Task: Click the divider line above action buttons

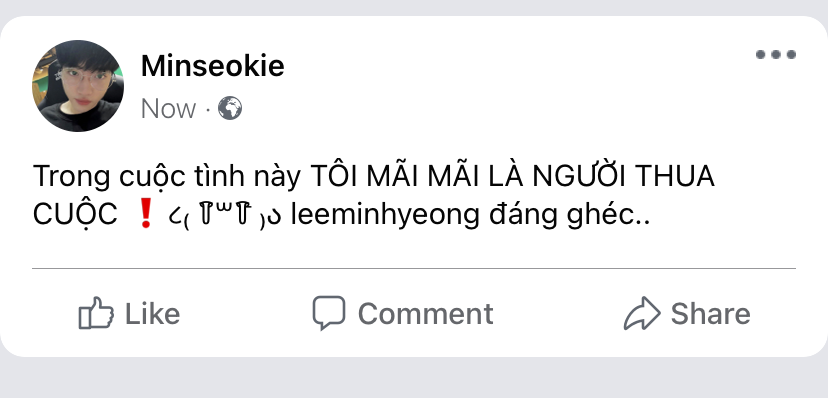Action: point(414,269)
